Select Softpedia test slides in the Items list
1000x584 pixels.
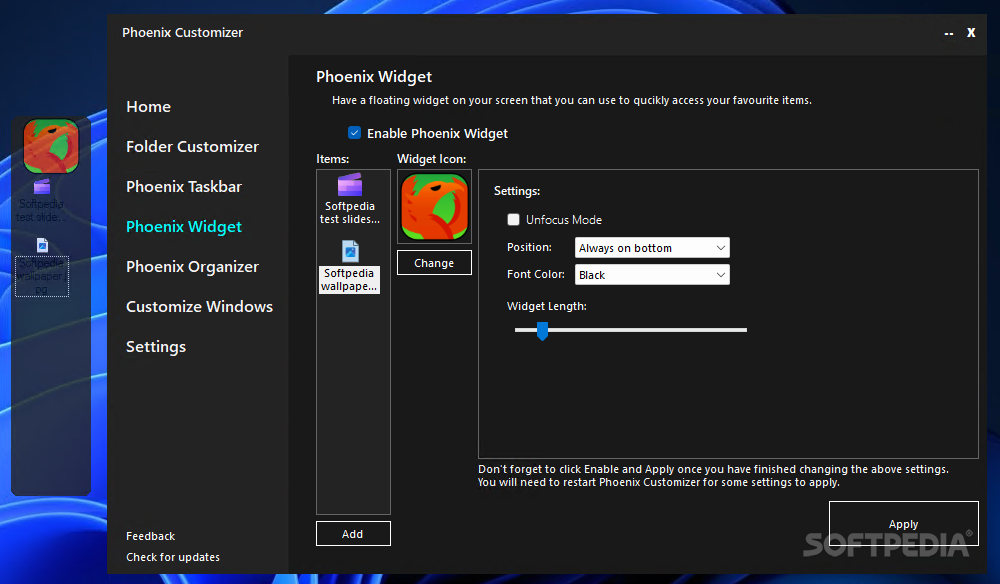pos(349,199)
